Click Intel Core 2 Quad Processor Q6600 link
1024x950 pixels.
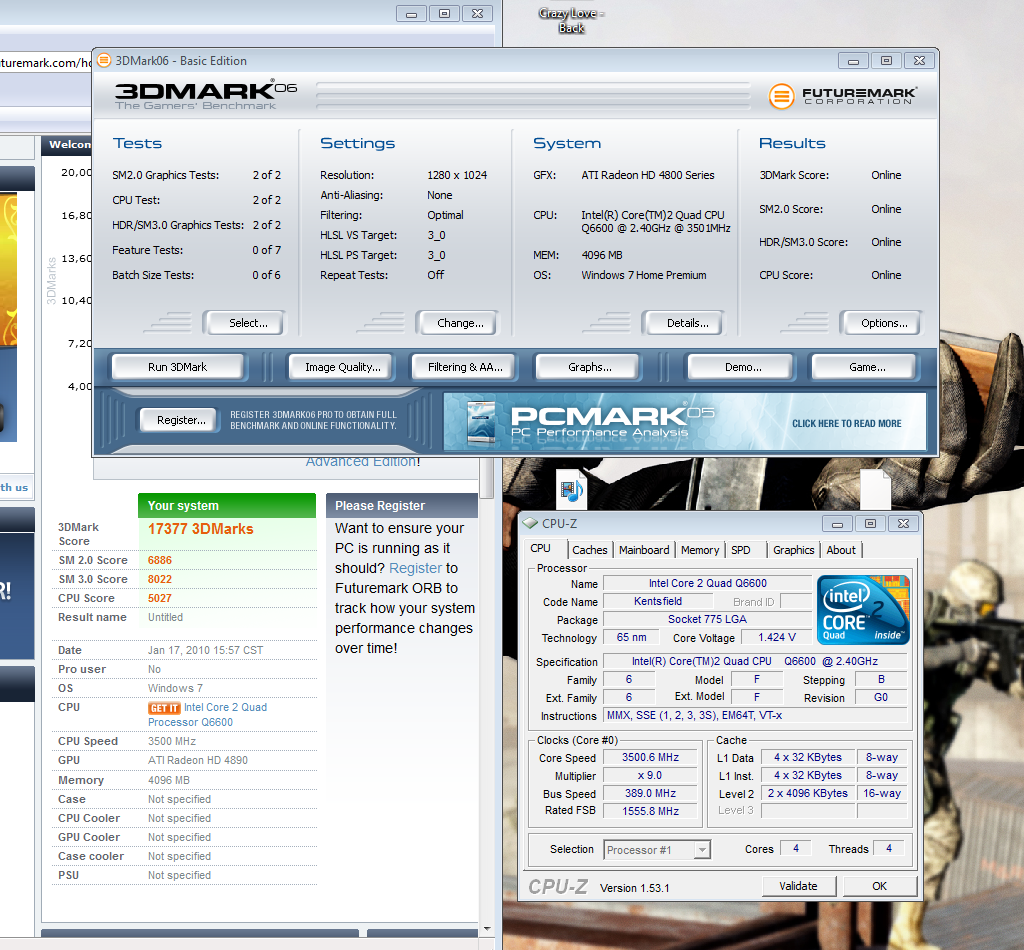[x=208, y=715]
